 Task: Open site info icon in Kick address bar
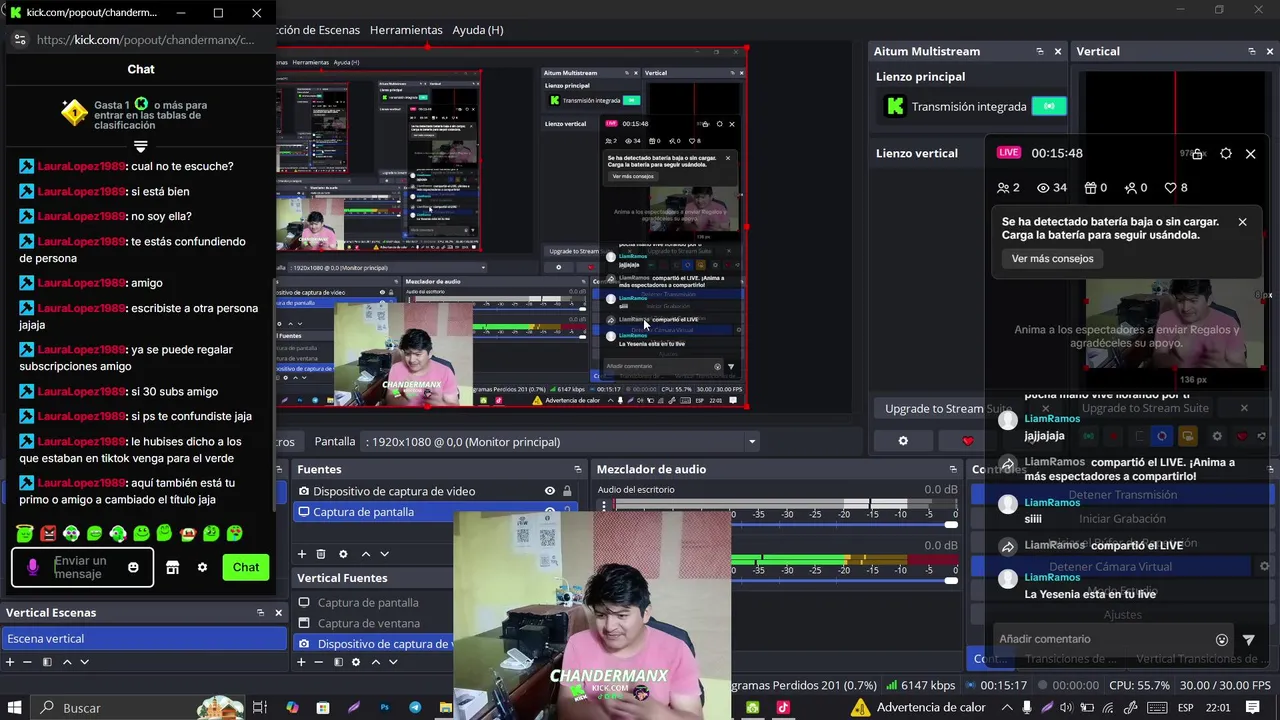(x=20, y=40)
